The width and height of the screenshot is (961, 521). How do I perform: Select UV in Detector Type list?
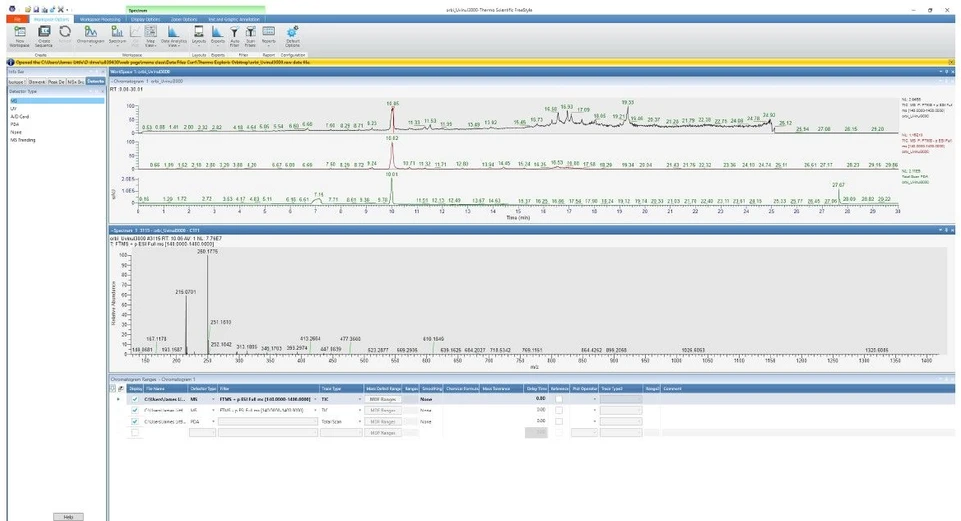(13, 109)
